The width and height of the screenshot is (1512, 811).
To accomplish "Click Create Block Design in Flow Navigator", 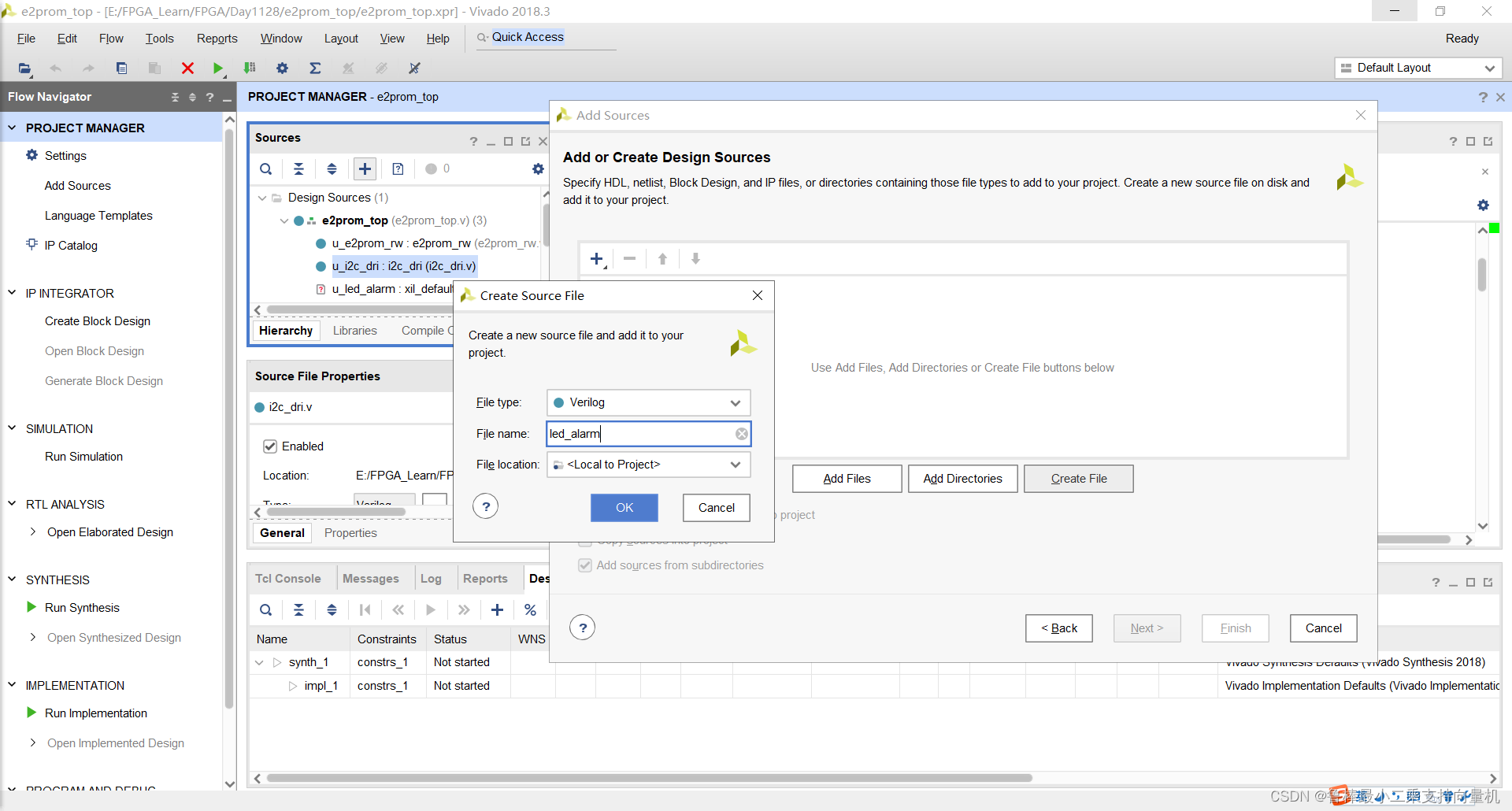I will [98, 321].
